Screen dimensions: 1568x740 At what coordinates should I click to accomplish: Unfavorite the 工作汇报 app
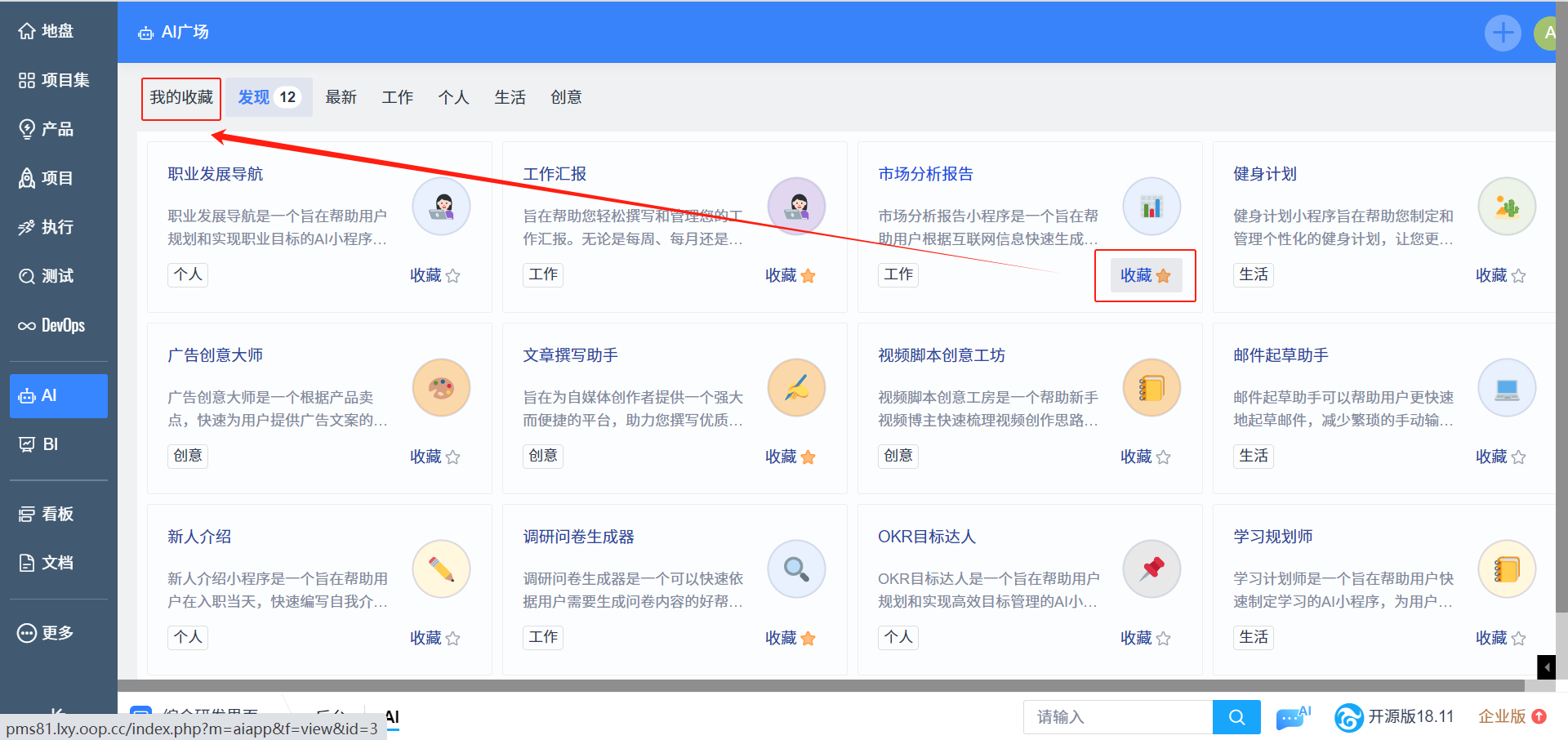(808, 276)
